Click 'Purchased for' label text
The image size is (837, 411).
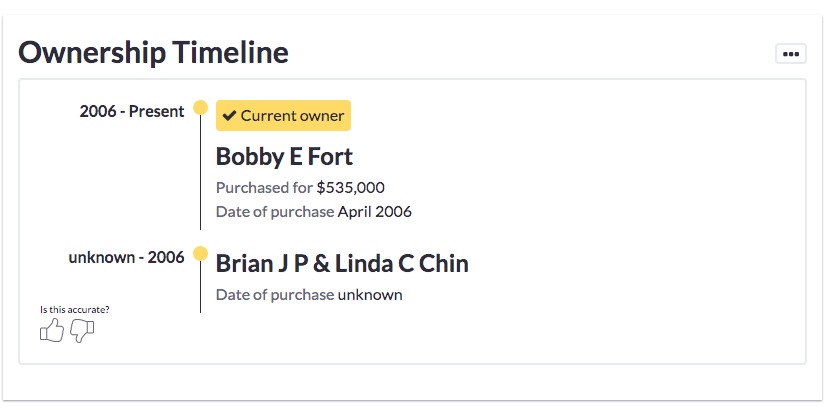[x=264, y=187]
